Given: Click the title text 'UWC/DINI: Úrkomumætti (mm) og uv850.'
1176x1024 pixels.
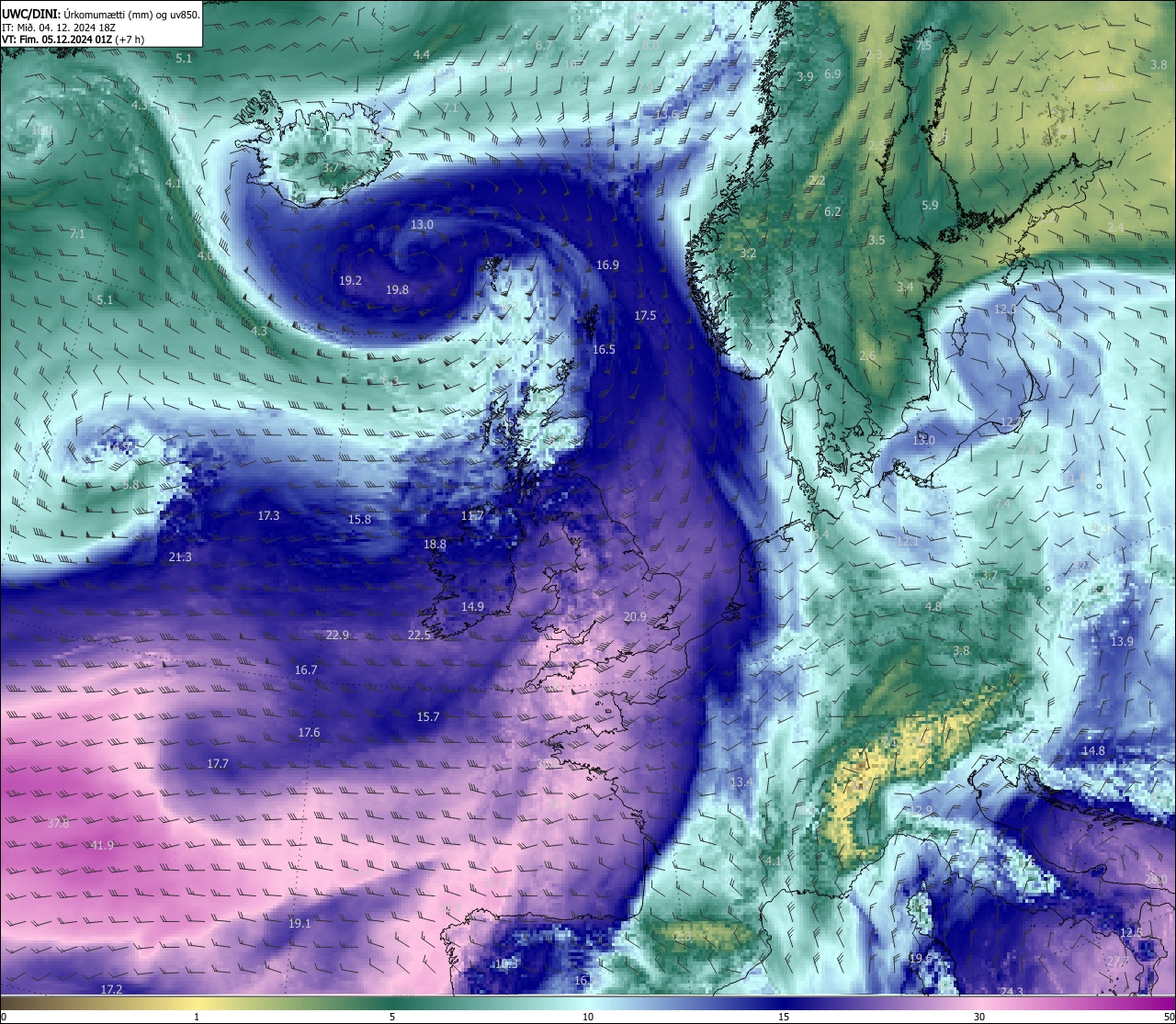Looking at the screenshot, I should [101, 15].
